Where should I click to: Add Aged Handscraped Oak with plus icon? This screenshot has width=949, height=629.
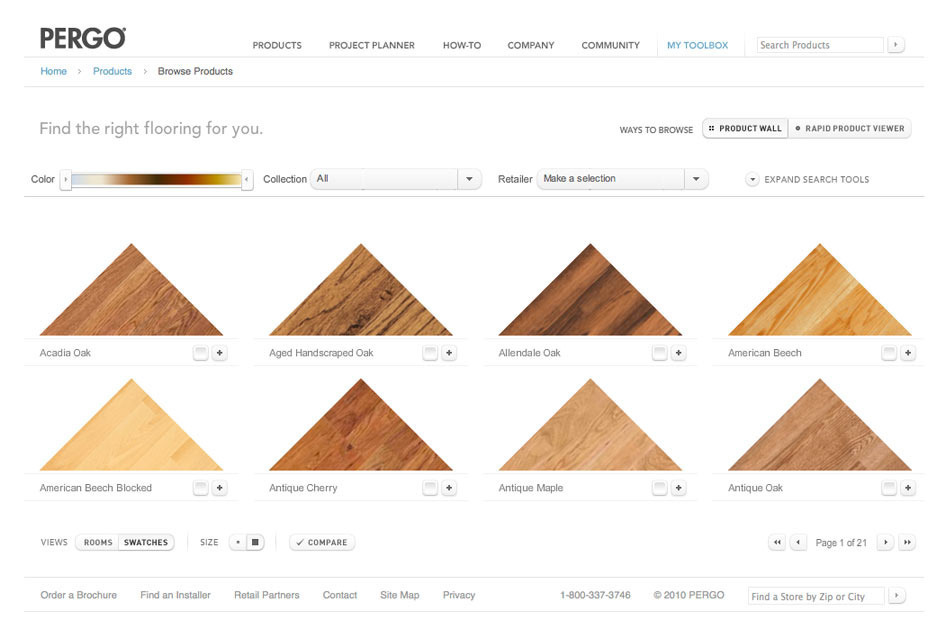(x=449, y=353)
